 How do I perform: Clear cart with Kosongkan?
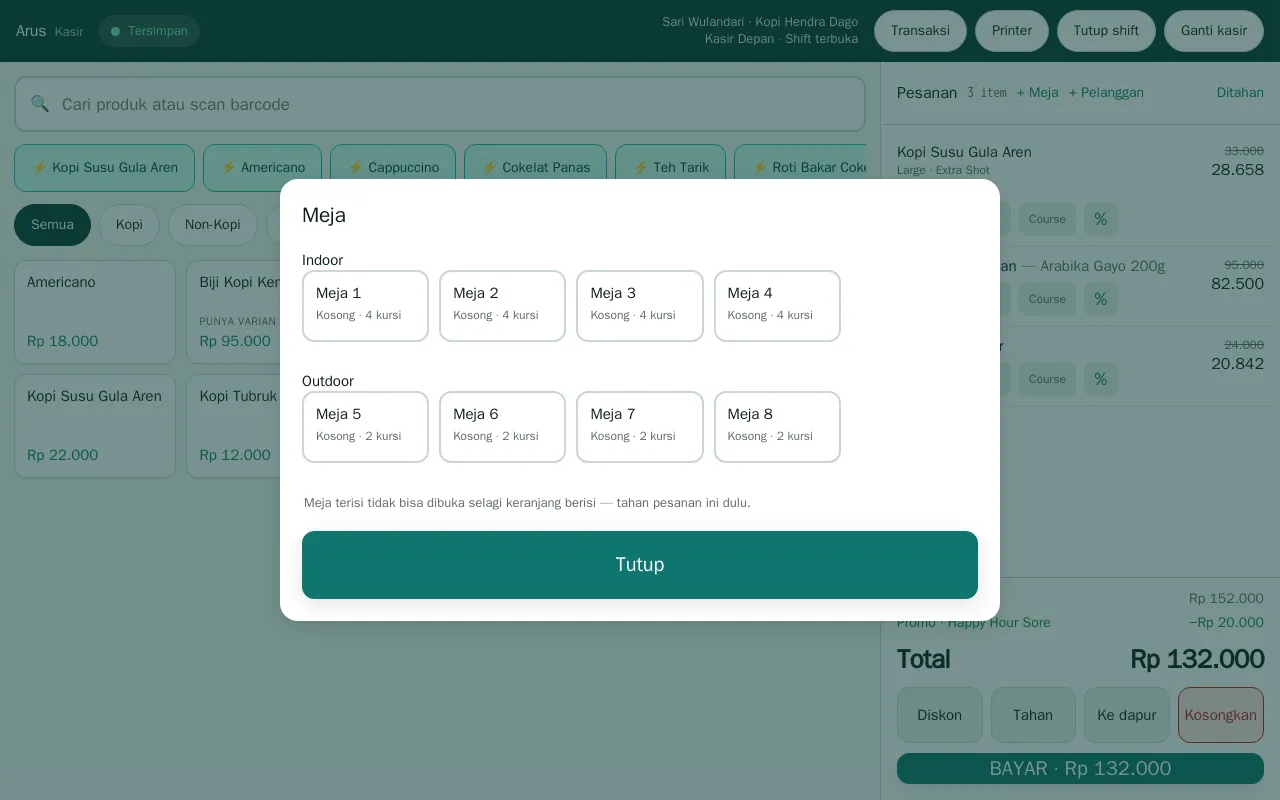click(x=1221, y=715)
